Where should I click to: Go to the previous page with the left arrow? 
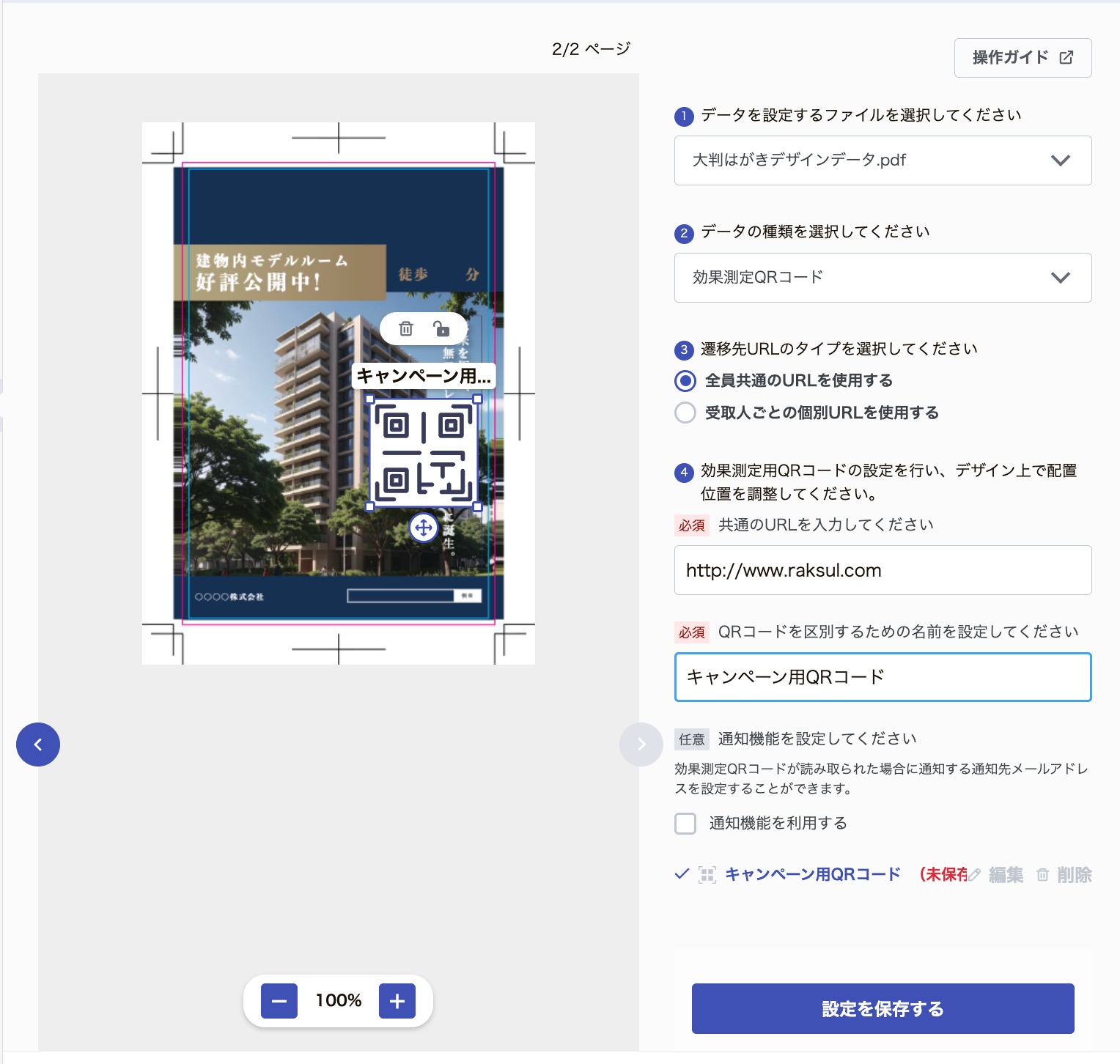(38, 745)
